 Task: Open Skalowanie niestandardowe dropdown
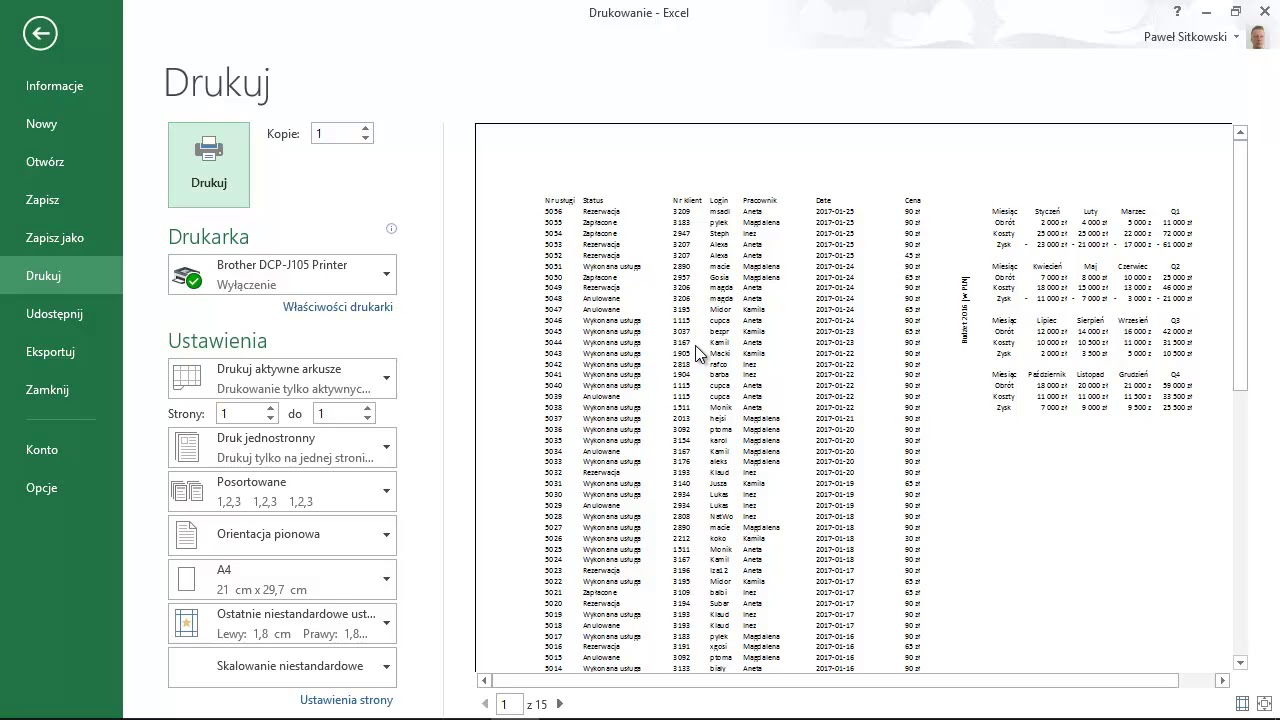pos(283,667)
